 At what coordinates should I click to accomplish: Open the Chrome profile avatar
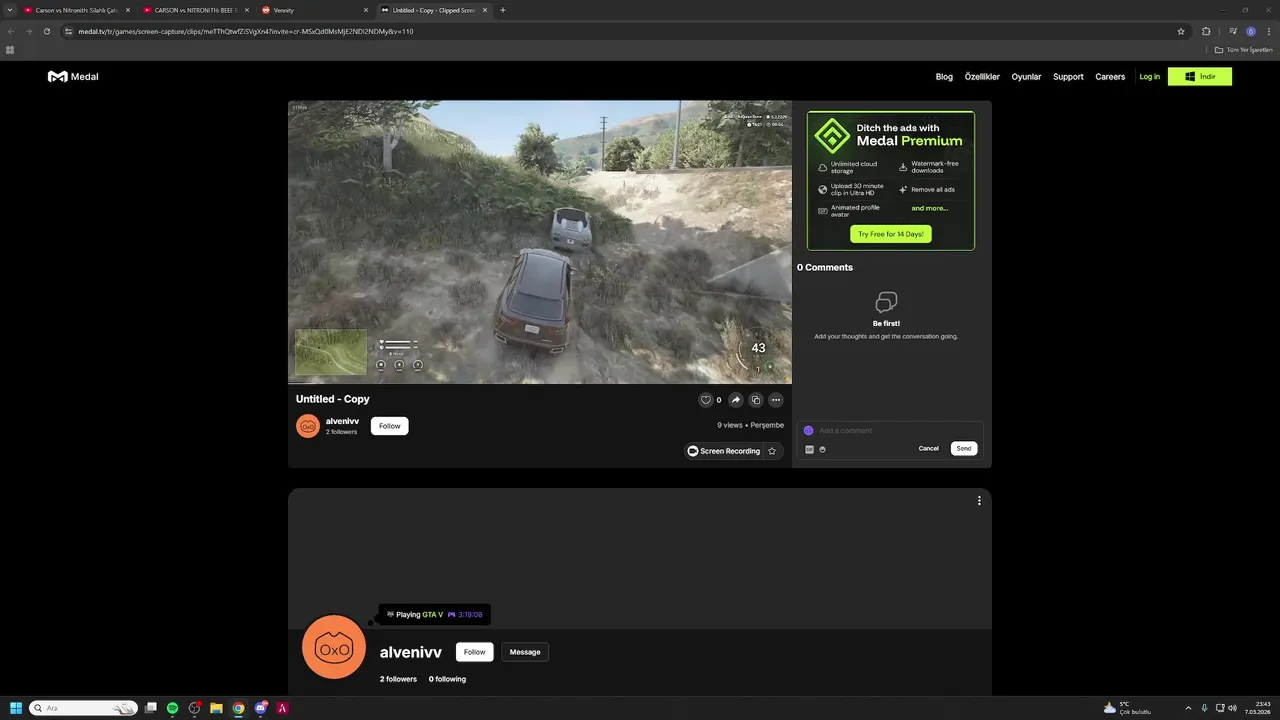point(1251,31)
